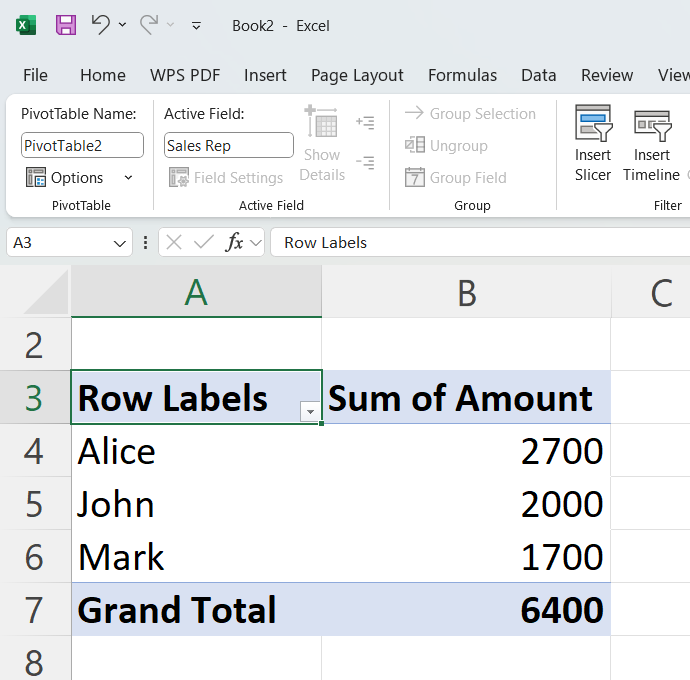
Task: Select column A header
Action: [x=196, y=292]
